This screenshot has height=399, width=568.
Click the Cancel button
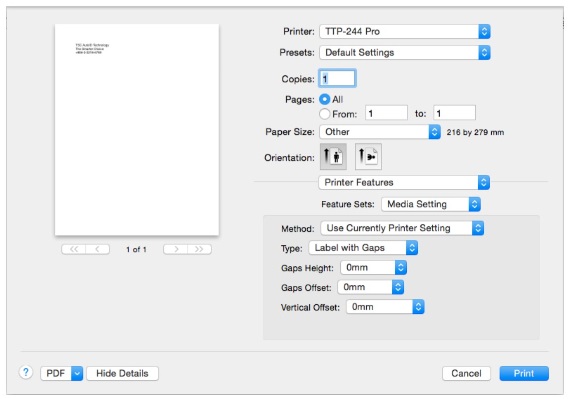pos(466,373)
